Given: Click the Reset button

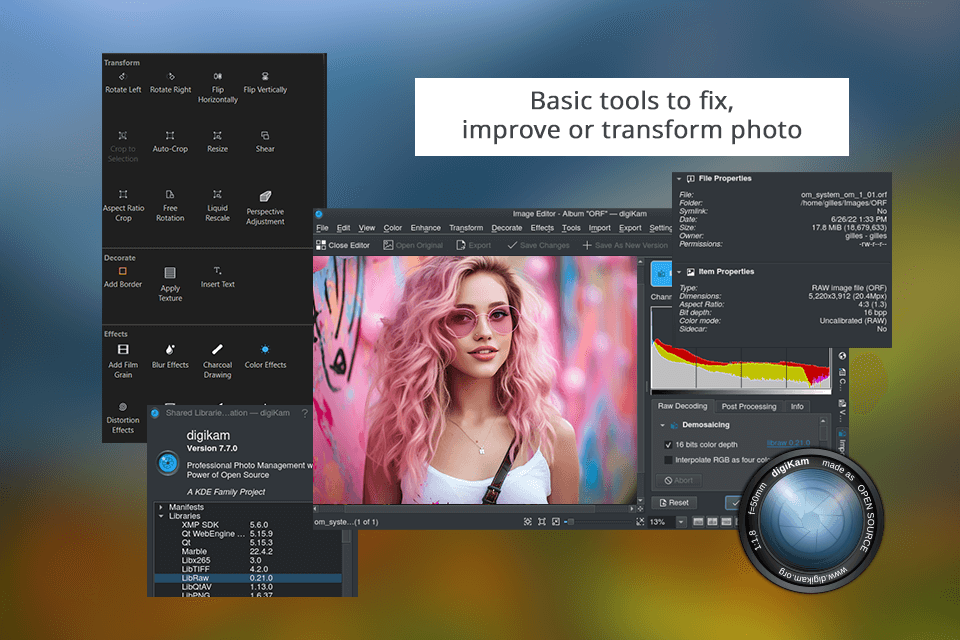Looking at the screenshot, I should [x=673, y=503].
